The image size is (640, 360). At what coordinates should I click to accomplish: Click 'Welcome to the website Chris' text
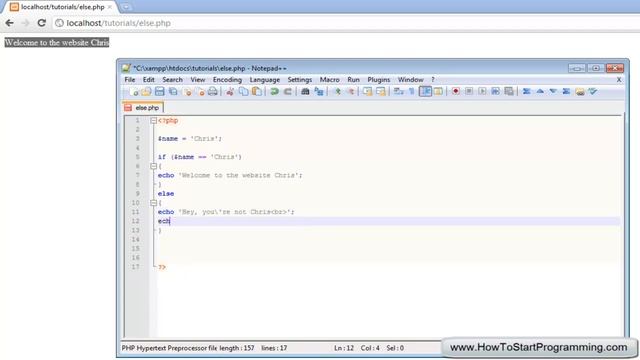click(57, 42)
